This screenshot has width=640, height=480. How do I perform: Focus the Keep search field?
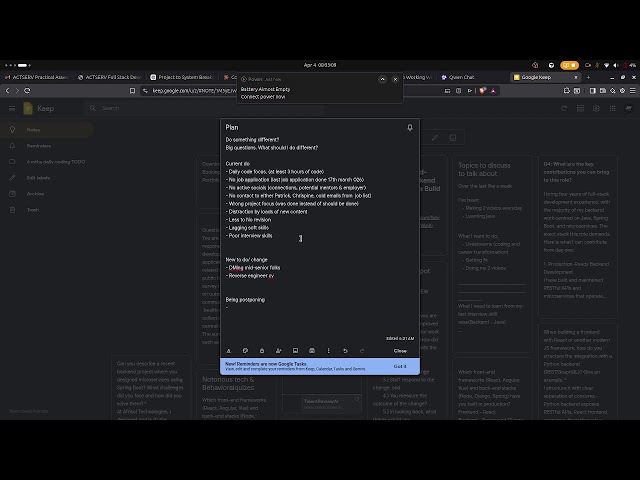tap(204, 108)
